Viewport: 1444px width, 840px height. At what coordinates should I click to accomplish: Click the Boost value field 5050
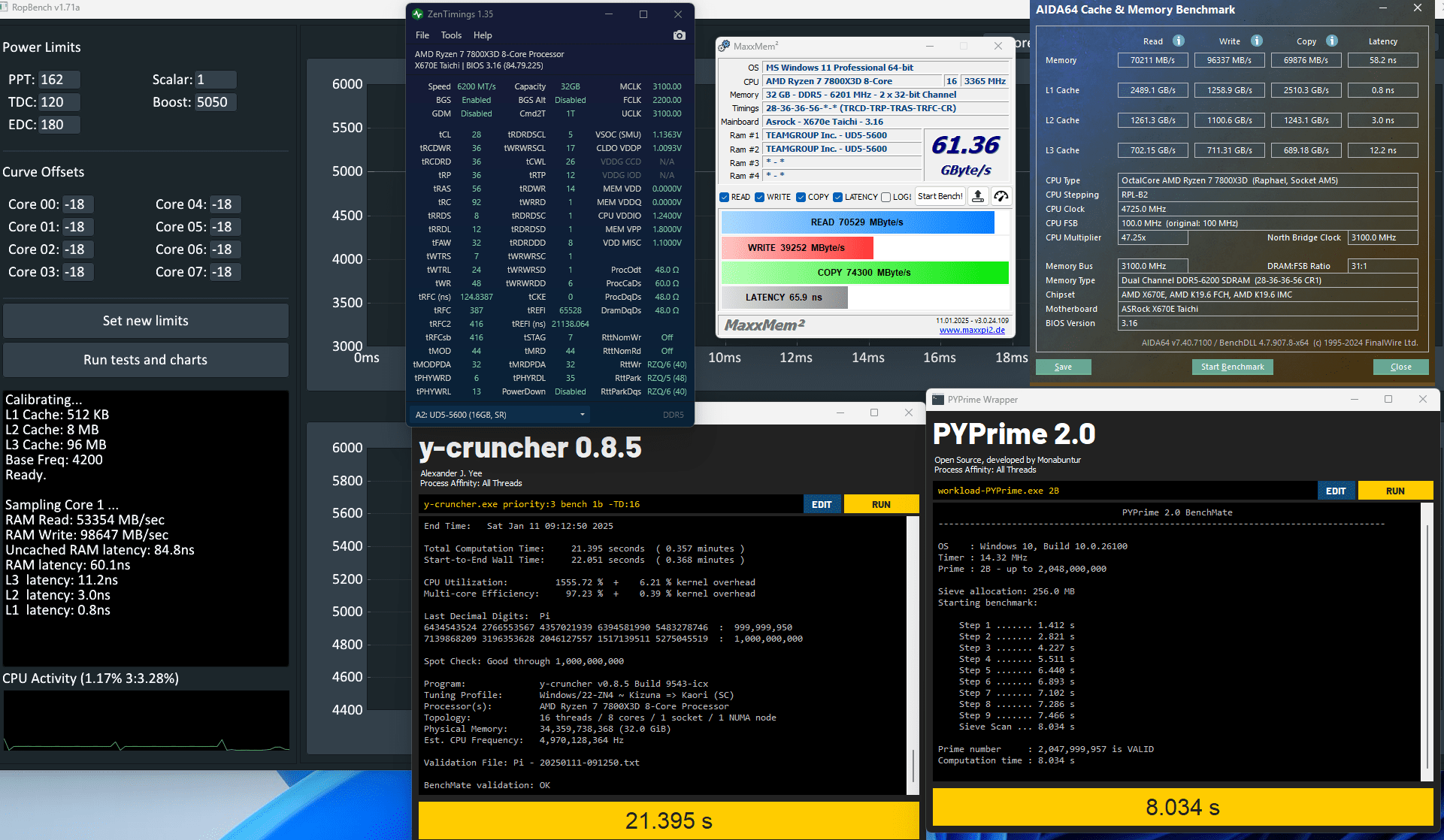click(x=215, y=102)
